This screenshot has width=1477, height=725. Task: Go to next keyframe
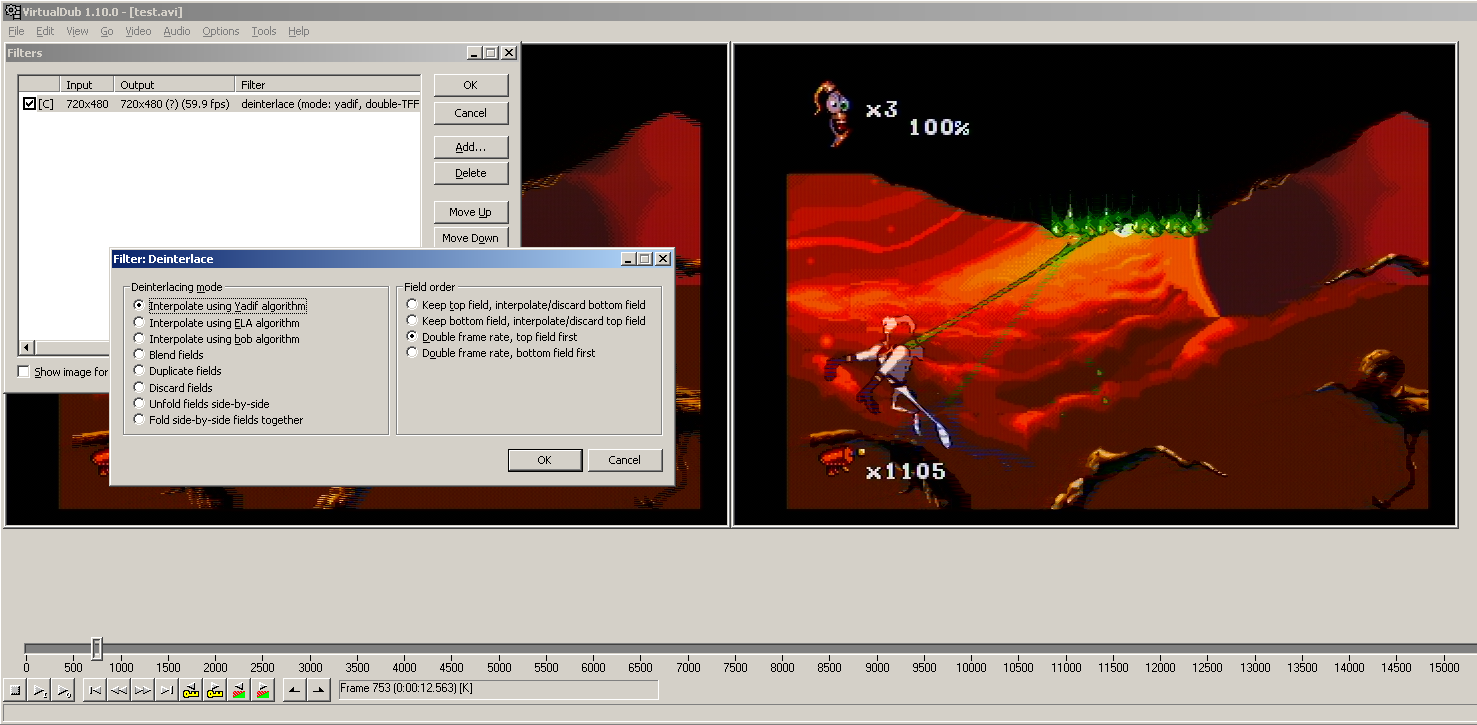(215, 690)
